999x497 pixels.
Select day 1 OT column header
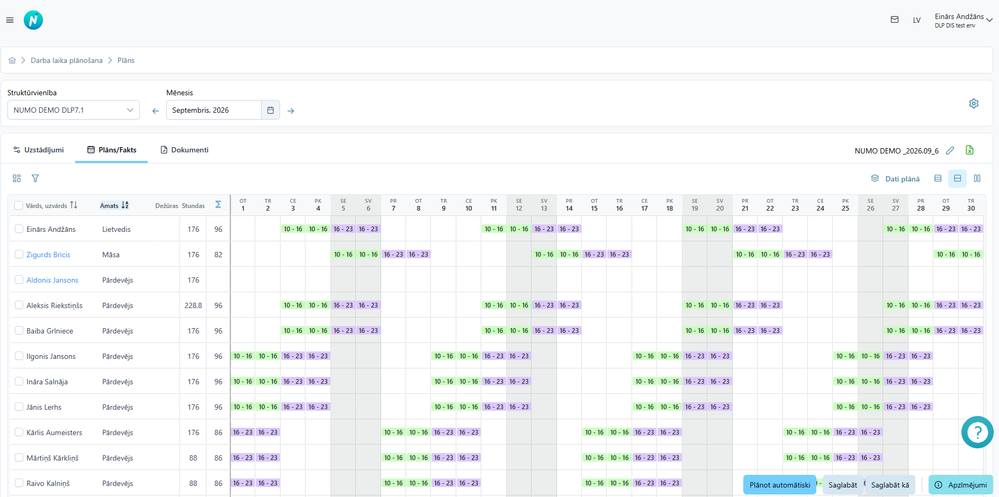point(243,205)
